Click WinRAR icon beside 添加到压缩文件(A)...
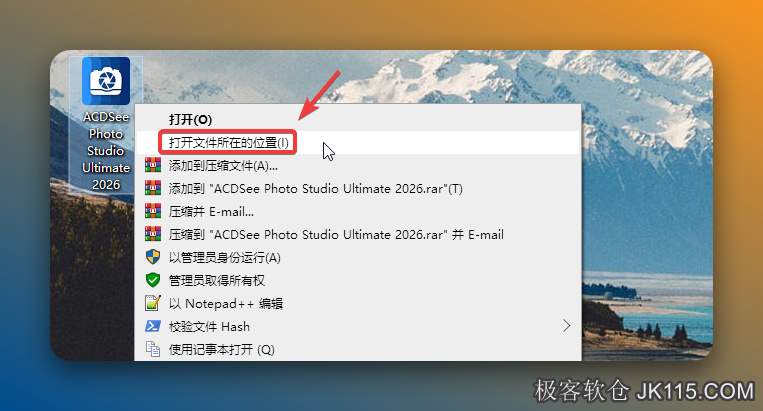The width and height of the screenshot is (763, 411). click(153, 165)
